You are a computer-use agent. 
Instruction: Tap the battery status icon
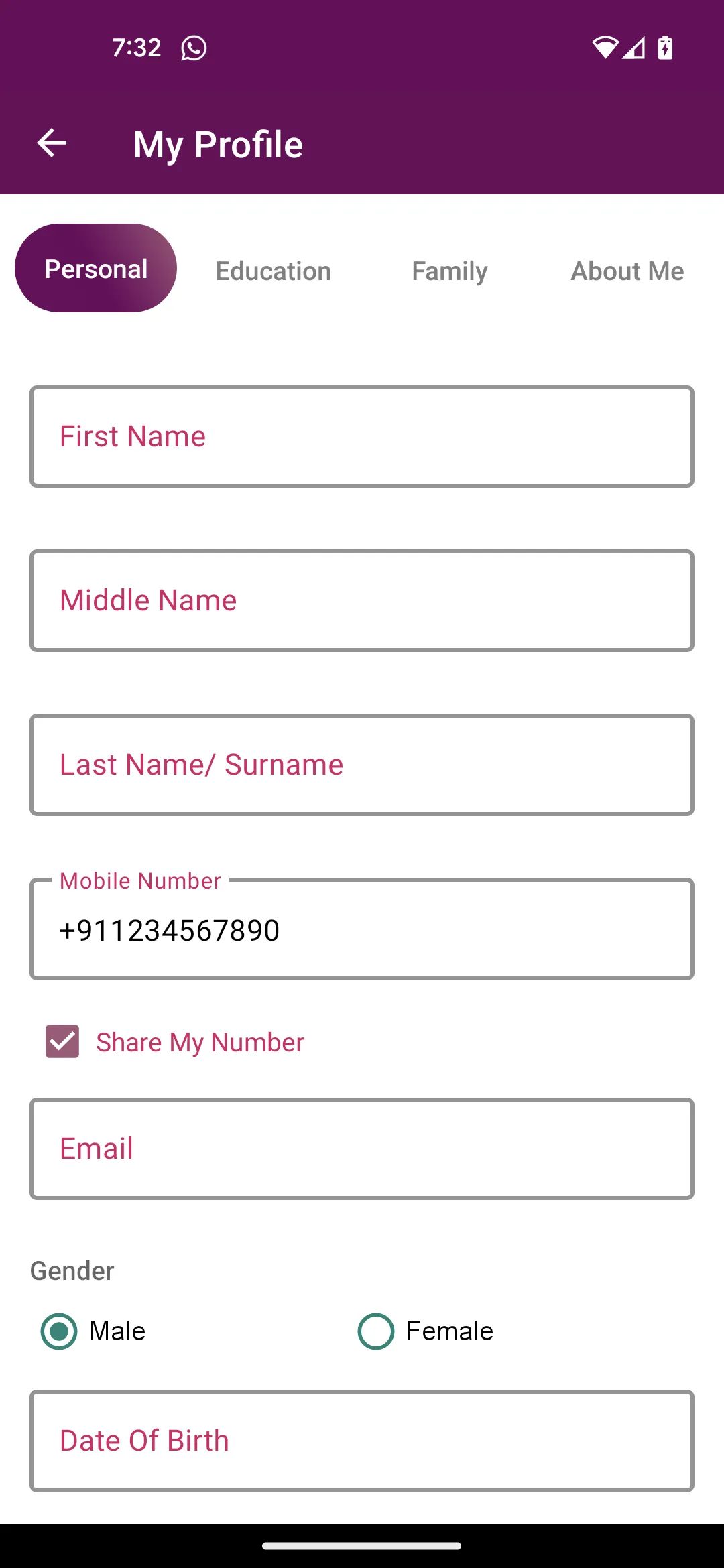coord(665,48)
